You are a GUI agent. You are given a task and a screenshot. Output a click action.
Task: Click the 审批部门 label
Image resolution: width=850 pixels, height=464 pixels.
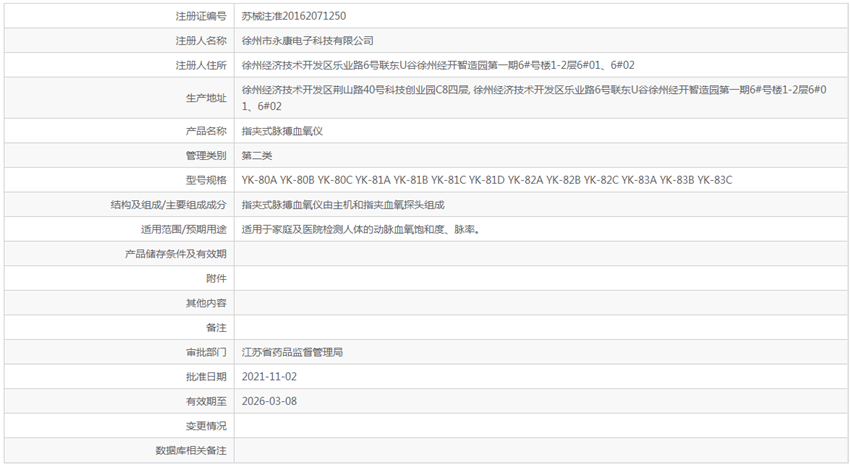[x=206, y=352]
